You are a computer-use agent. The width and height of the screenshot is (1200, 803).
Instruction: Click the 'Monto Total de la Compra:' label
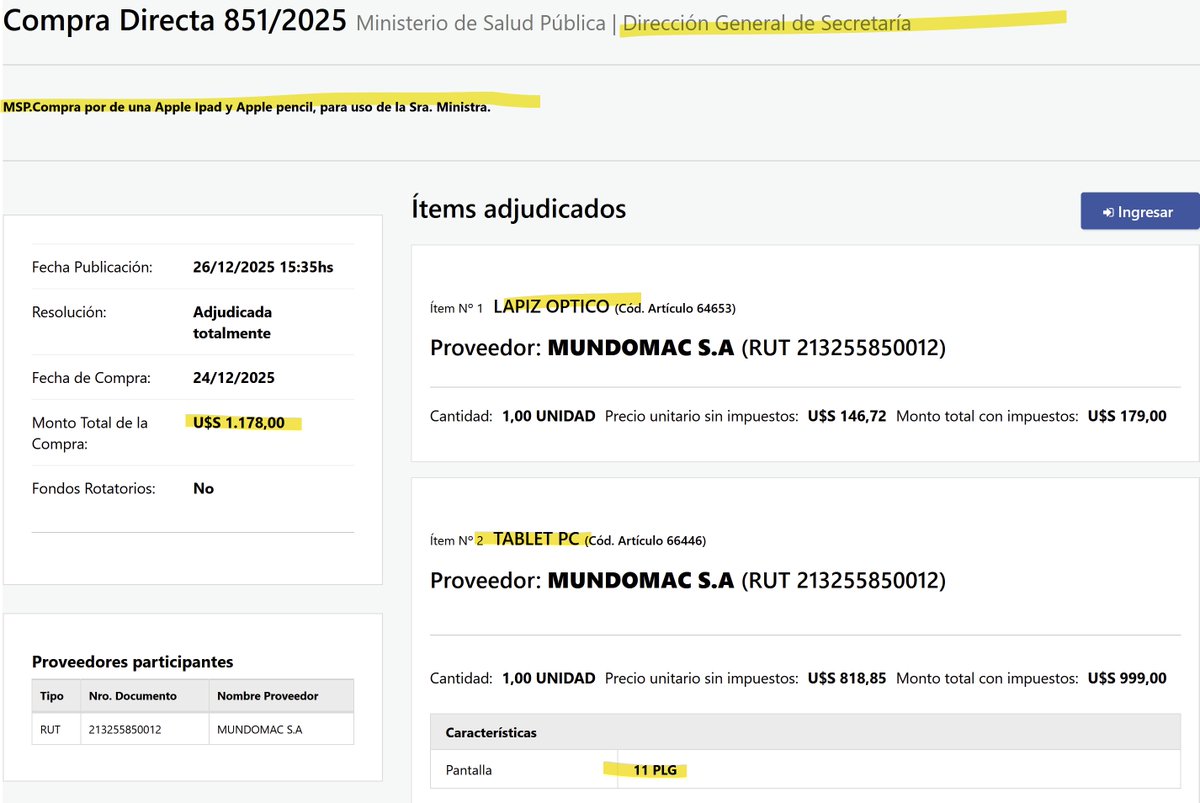[x=90, y=433]
